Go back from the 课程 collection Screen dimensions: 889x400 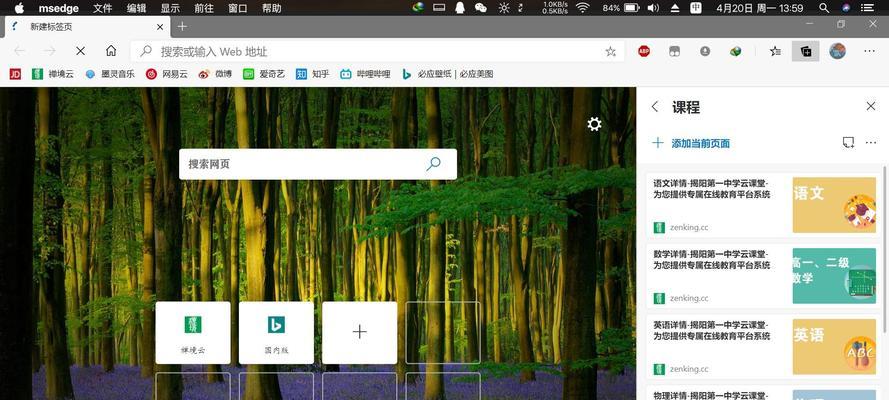tap(655, 107)
